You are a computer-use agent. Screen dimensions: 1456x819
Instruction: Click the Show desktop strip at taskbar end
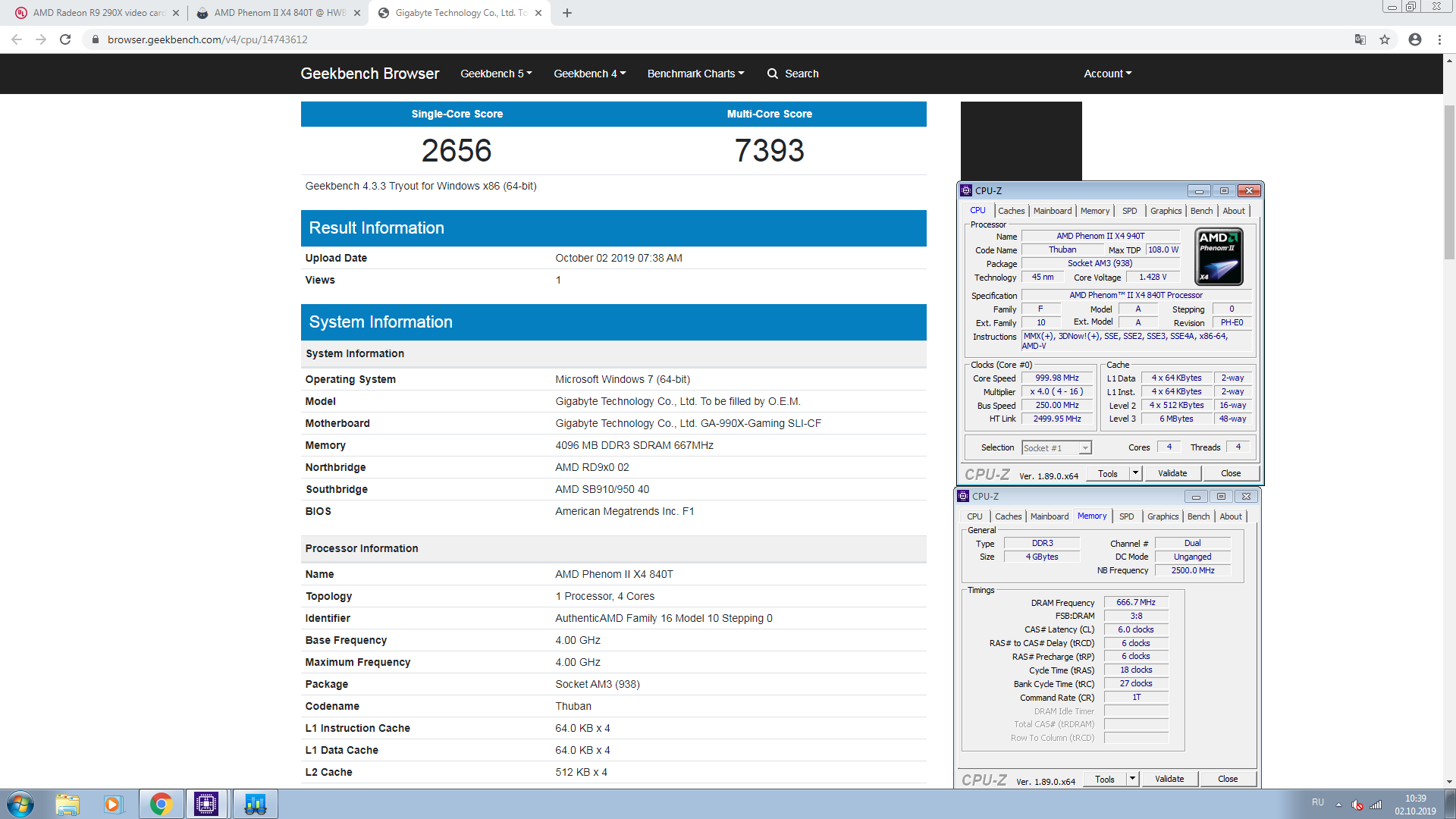click(1451, 804)
